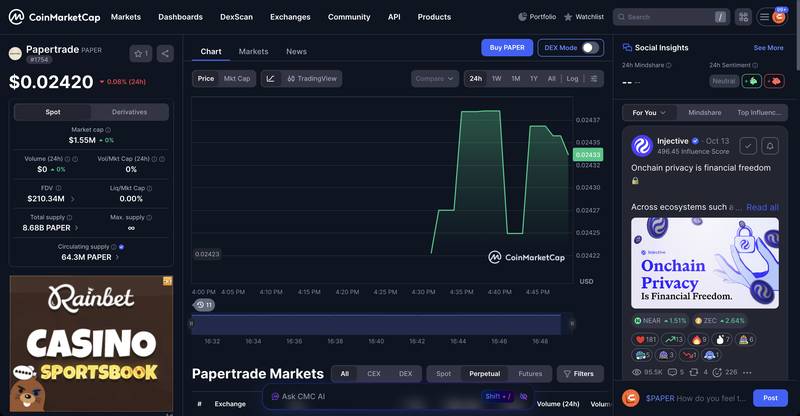800x416 pixels.
Task: Toggle DEX Mode switch
Action: [590, 48]
